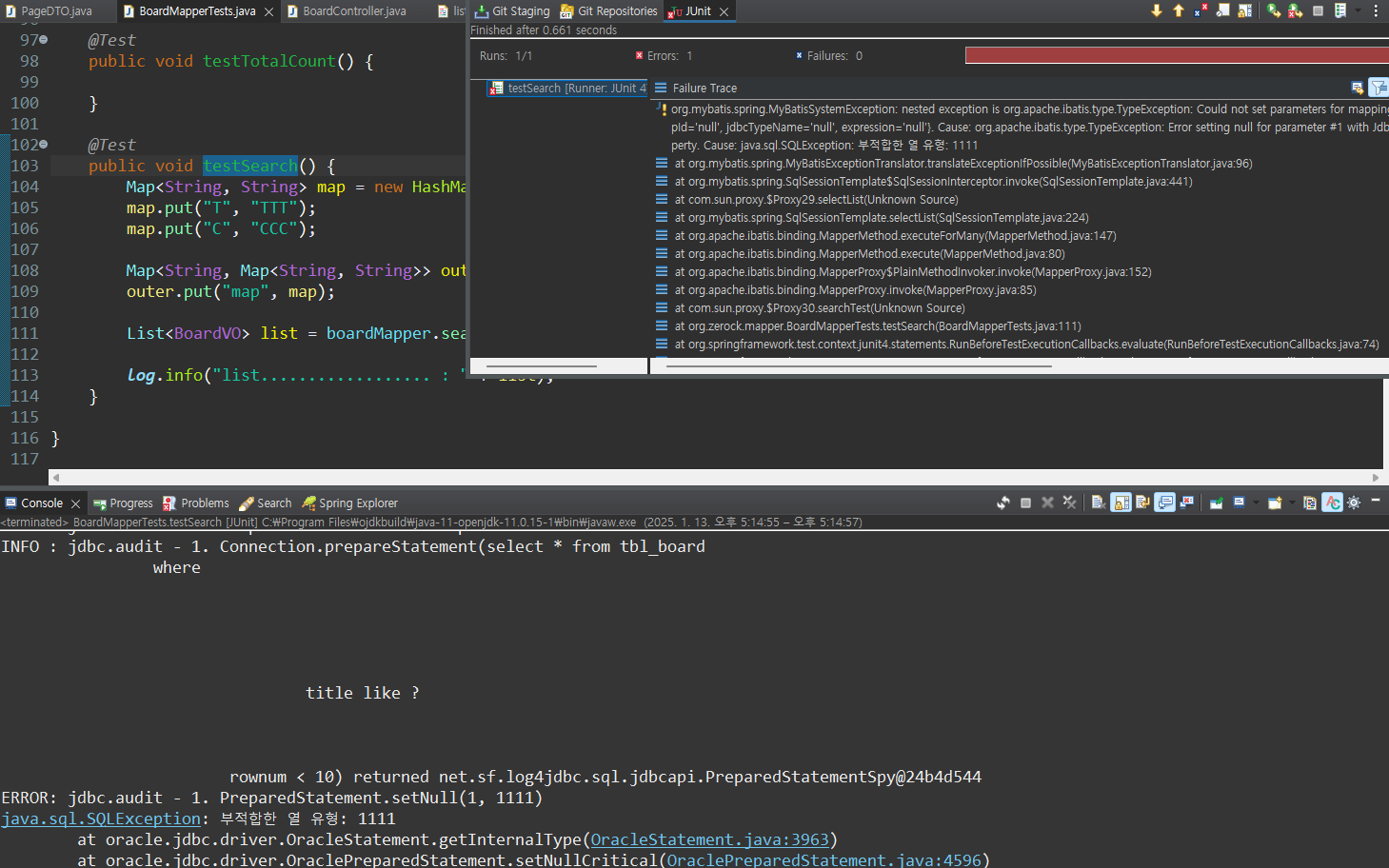The height and width of the screenshot is (868, 1389).
Task: Click Errors icon in JUnit counters
Action: (640, 55)
